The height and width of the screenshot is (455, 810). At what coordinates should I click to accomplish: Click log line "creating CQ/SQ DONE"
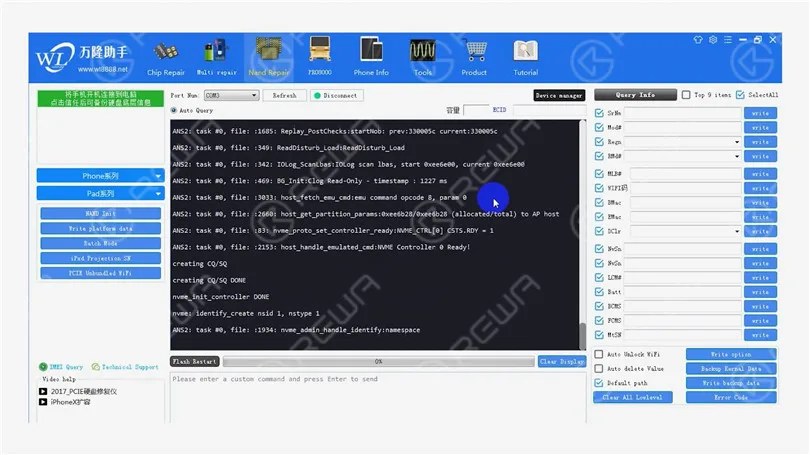pyautogui.click(x=209, y=280)
